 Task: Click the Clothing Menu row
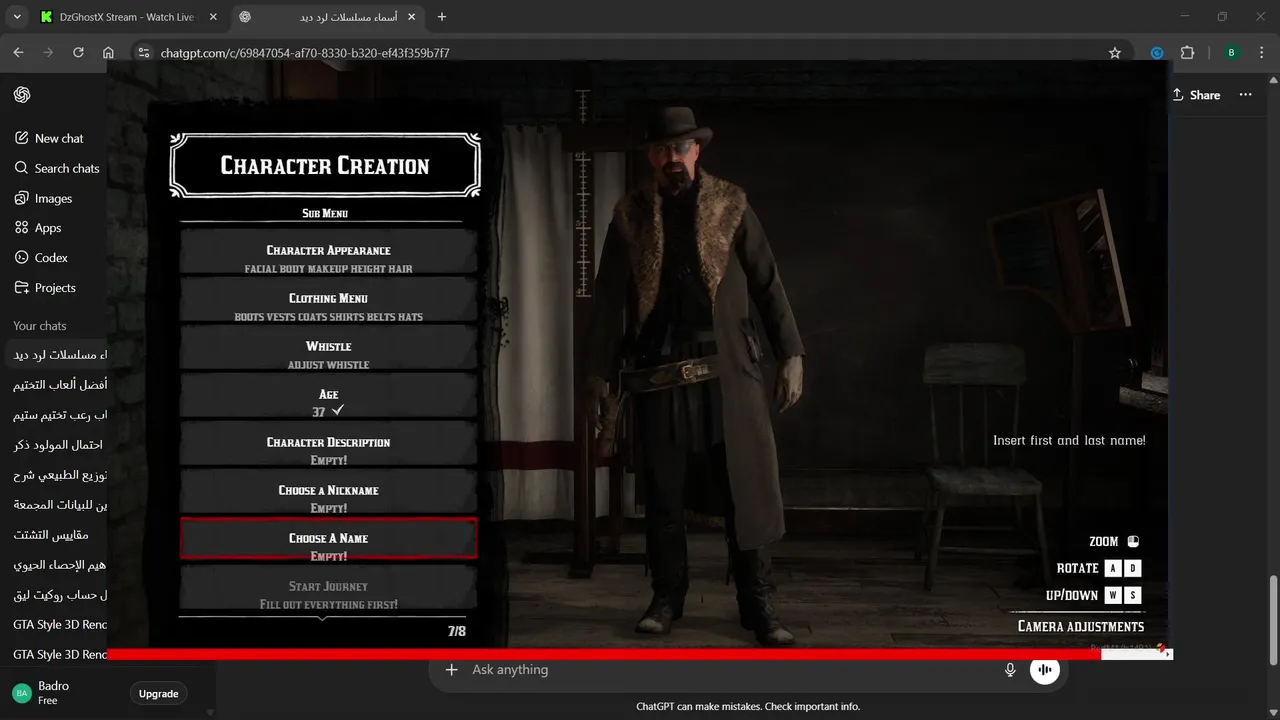coord(328,301)
